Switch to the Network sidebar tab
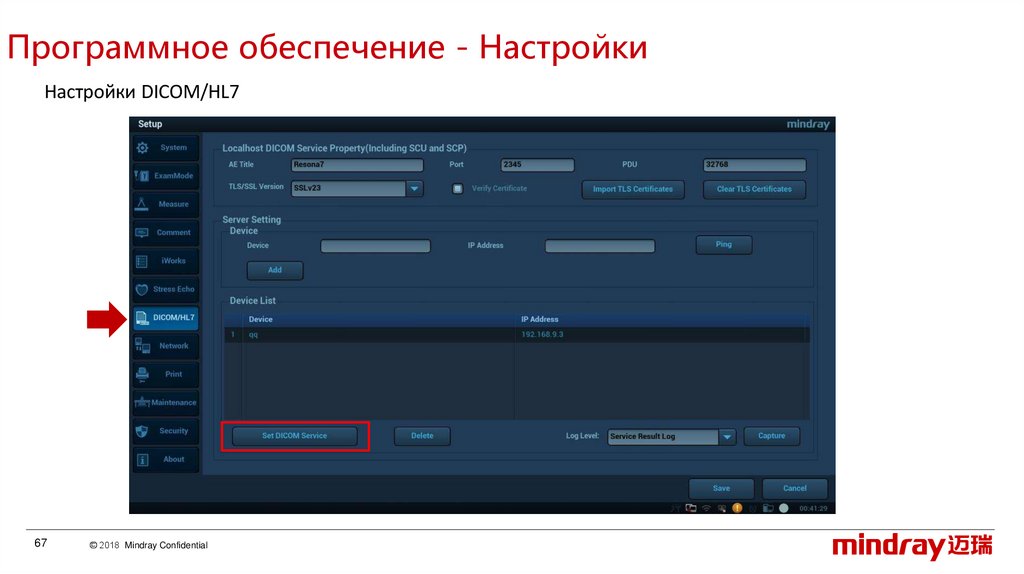1024x574 pixels. click(166, 346)
